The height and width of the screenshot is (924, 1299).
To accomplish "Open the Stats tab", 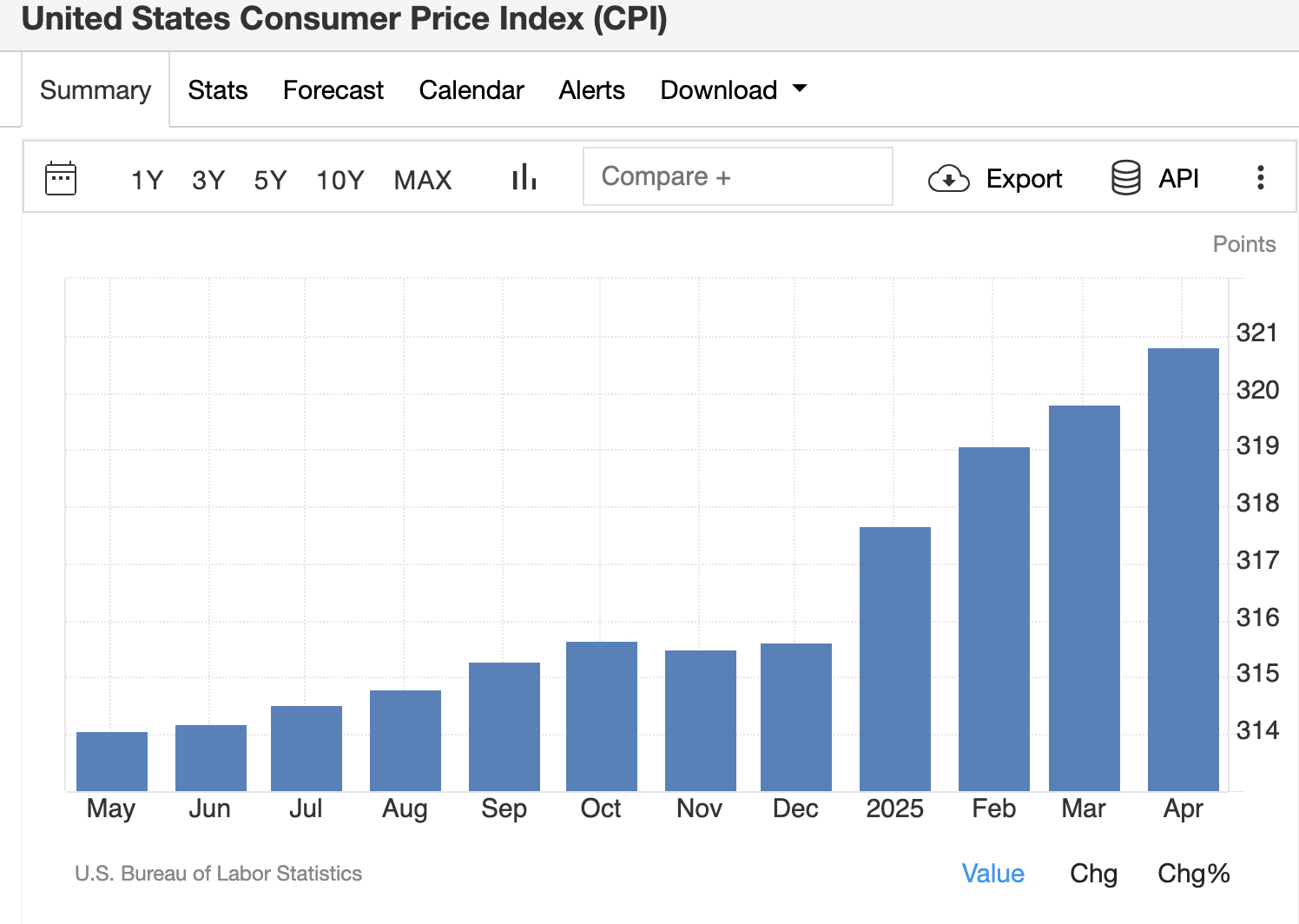I will point(218,90).
